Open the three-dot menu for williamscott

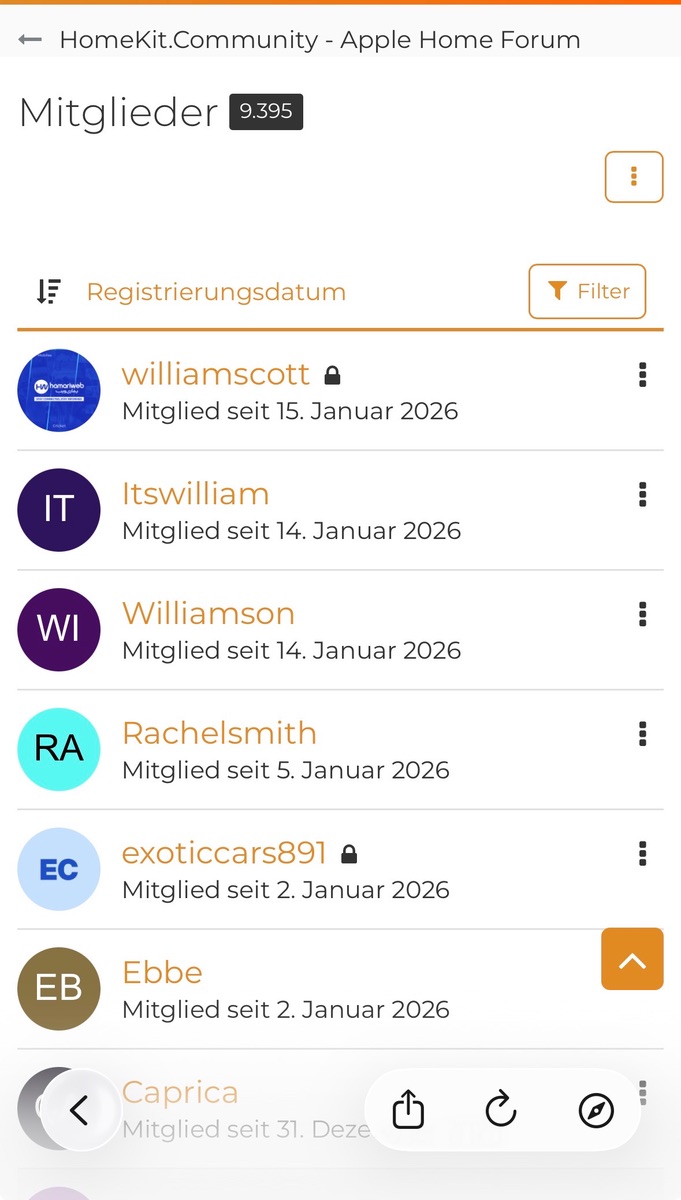point(642,375)
